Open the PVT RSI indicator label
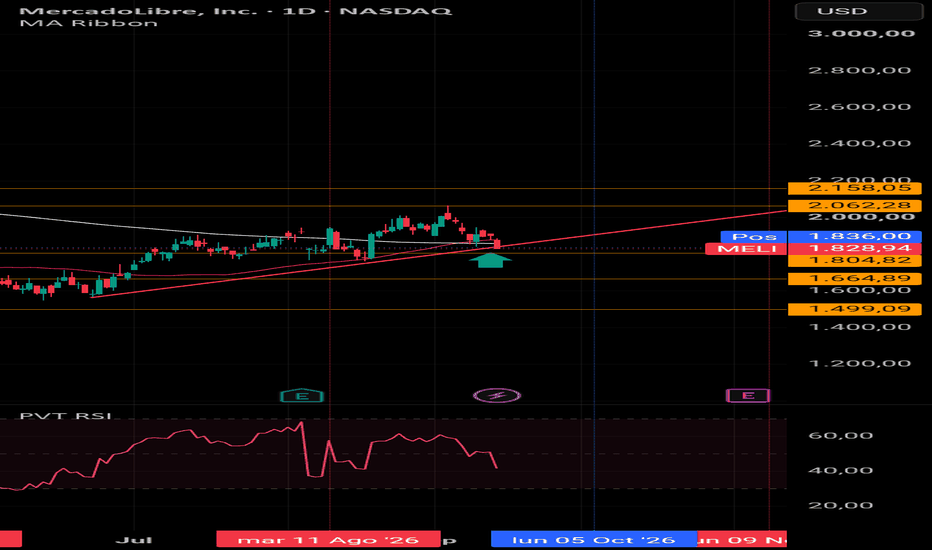 coord(66,416)
